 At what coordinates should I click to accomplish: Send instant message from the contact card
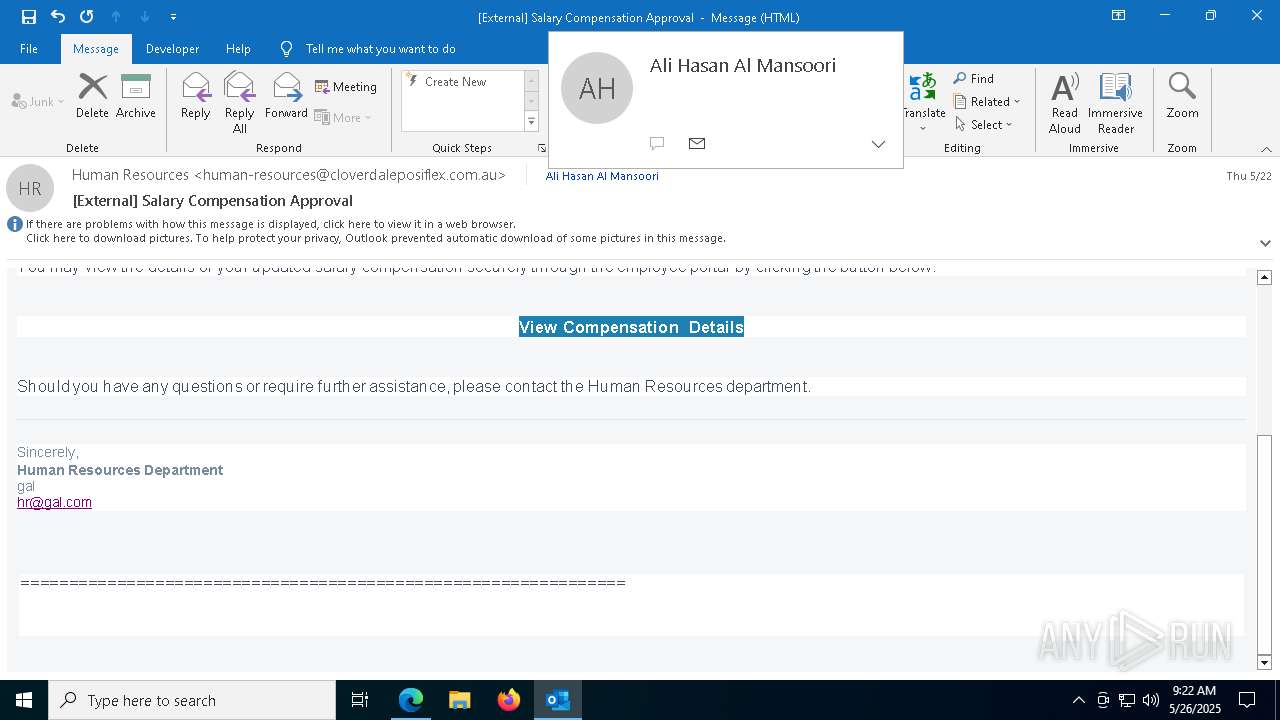657,144
